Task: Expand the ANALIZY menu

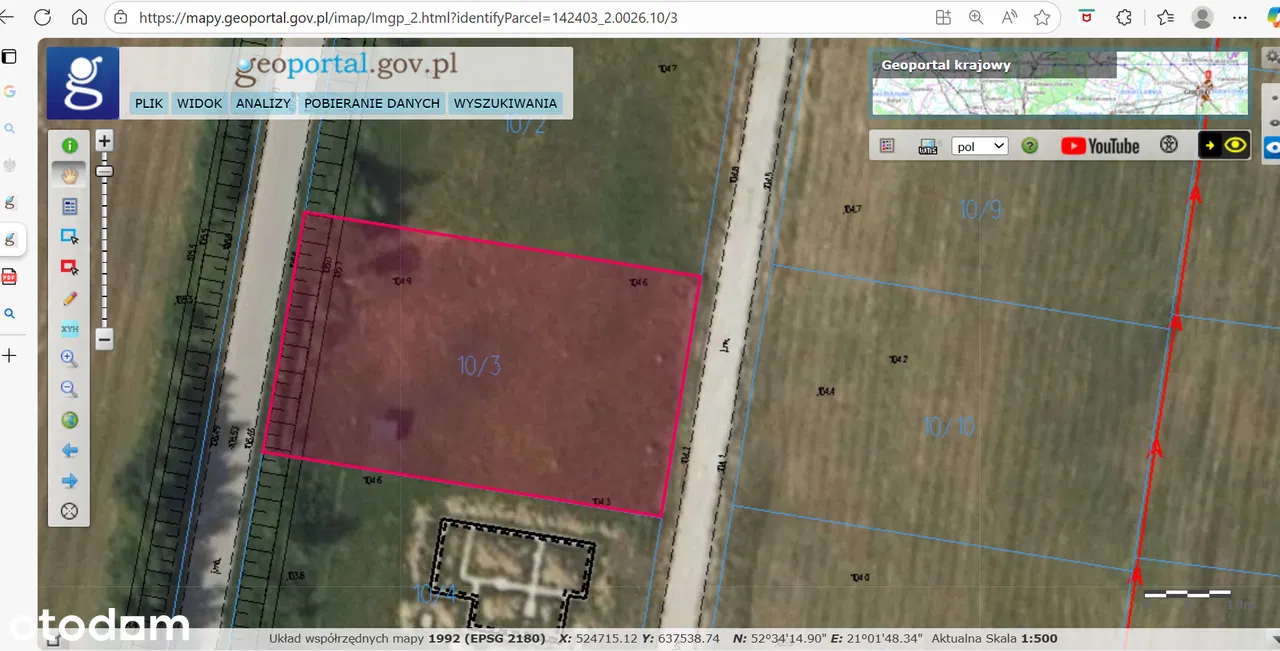Action: [263, 103]
